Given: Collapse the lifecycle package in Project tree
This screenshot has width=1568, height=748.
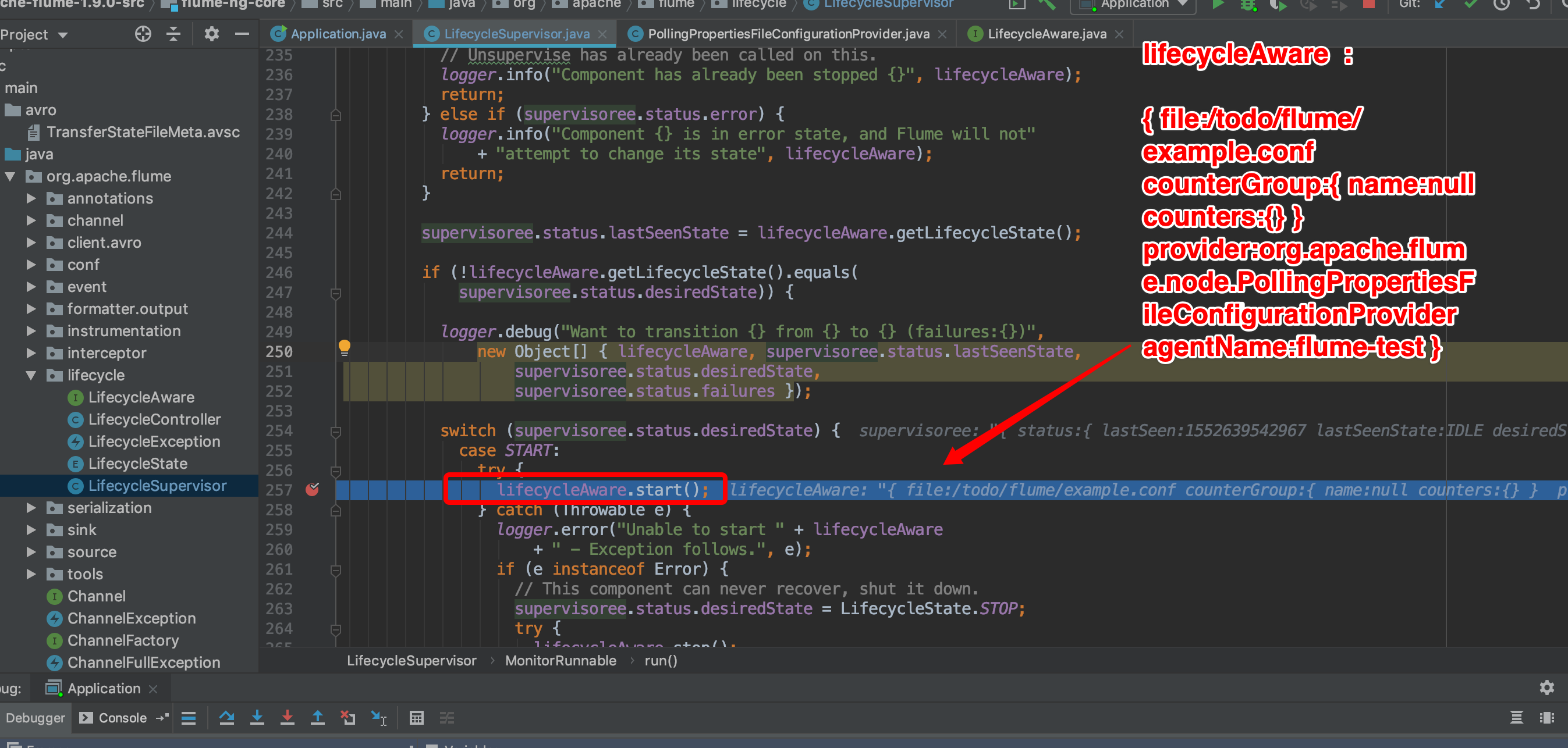Looking at the screenshot, I should tap(31, 375).
